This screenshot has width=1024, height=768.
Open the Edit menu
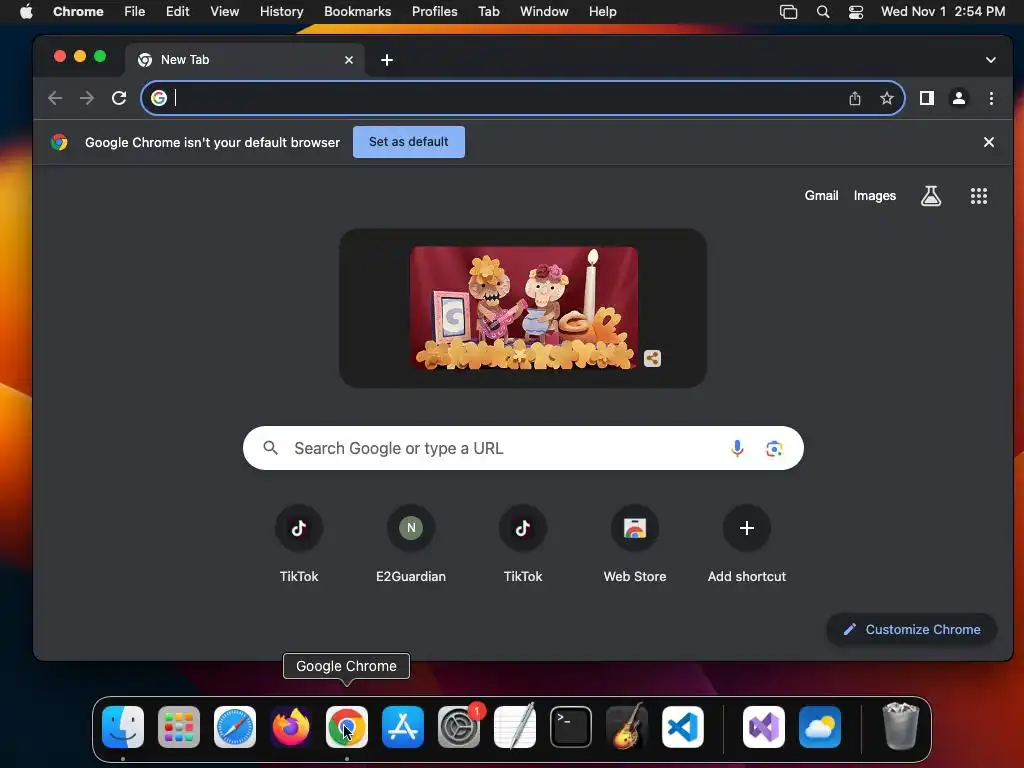click(x=177, y=12)
